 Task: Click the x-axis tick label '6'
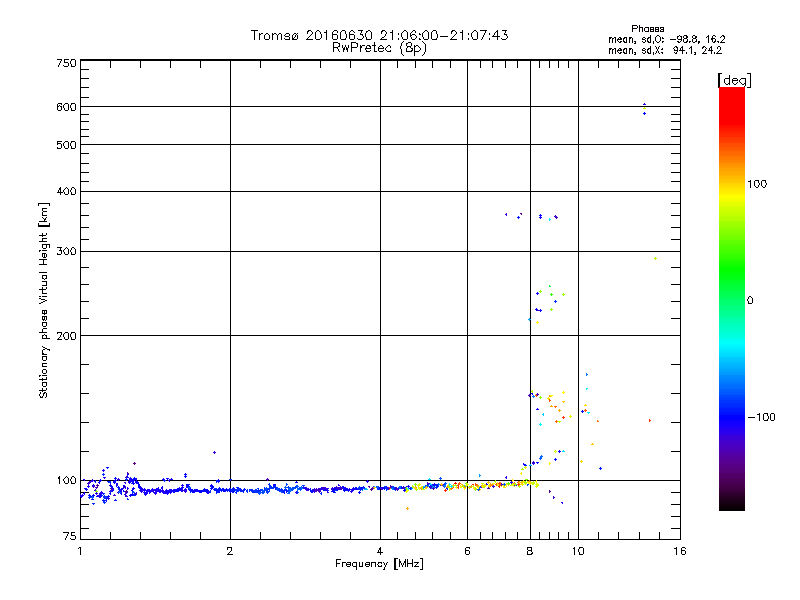click(x=467, y=551)
